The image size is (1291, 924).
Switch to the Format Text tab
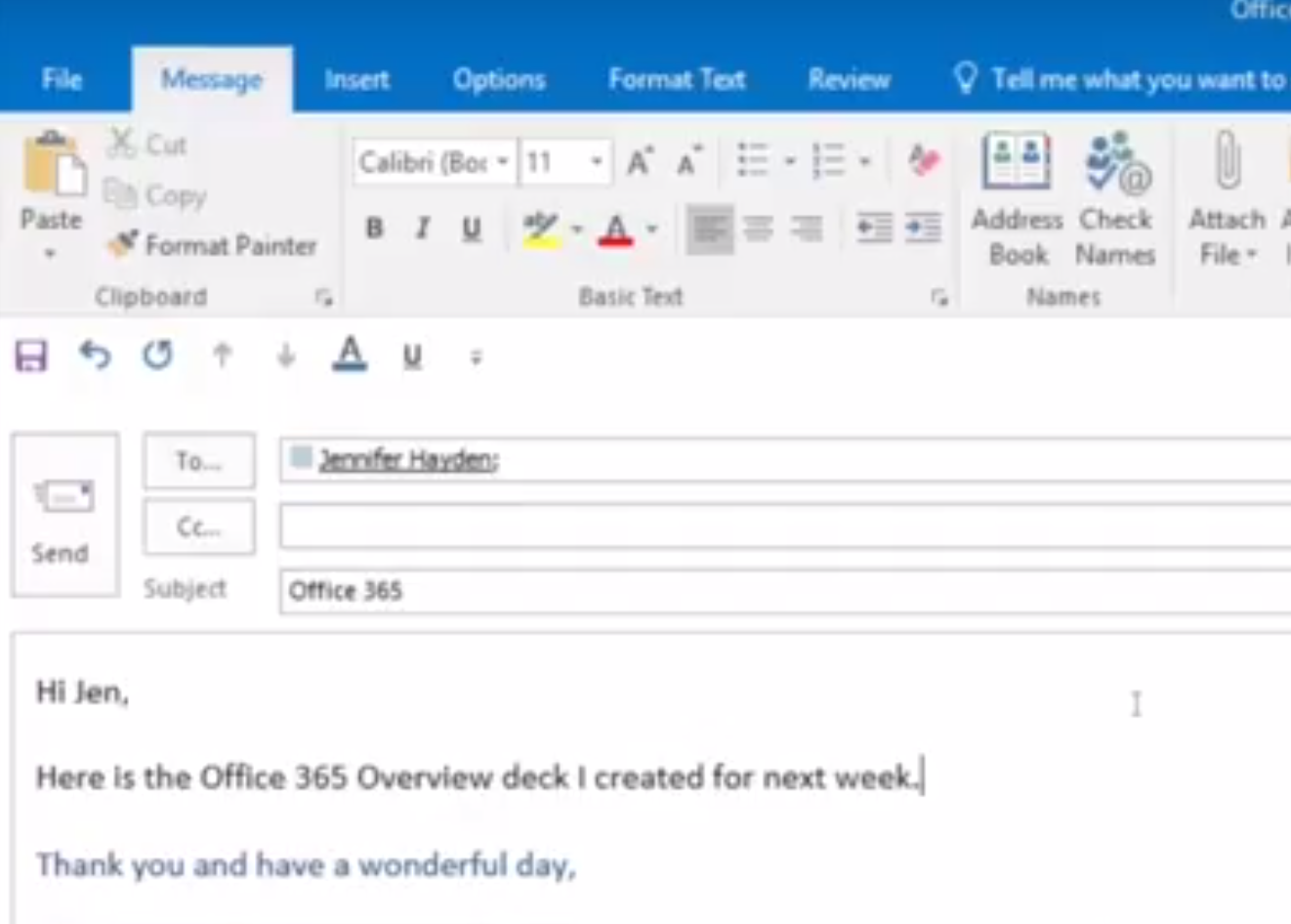[677, 79]
